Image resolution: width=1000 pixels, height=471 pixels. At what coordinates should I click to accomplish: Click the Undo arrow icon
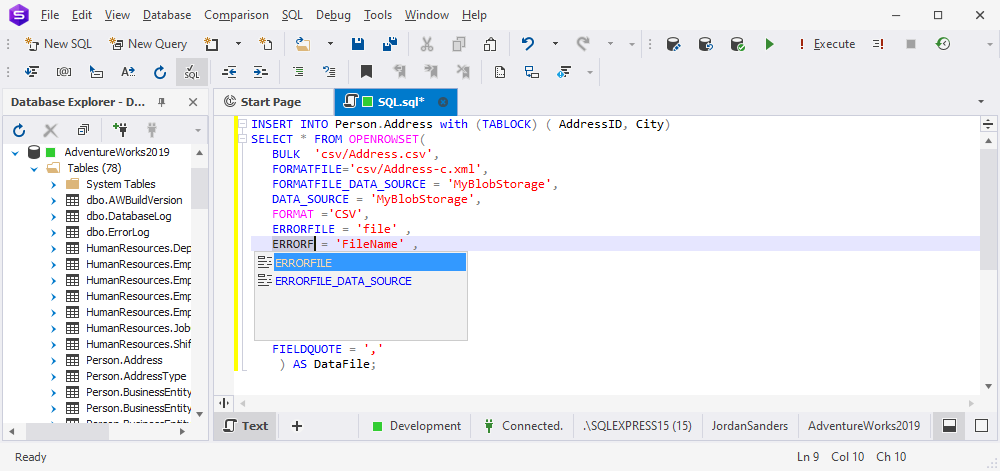(527, 44)
